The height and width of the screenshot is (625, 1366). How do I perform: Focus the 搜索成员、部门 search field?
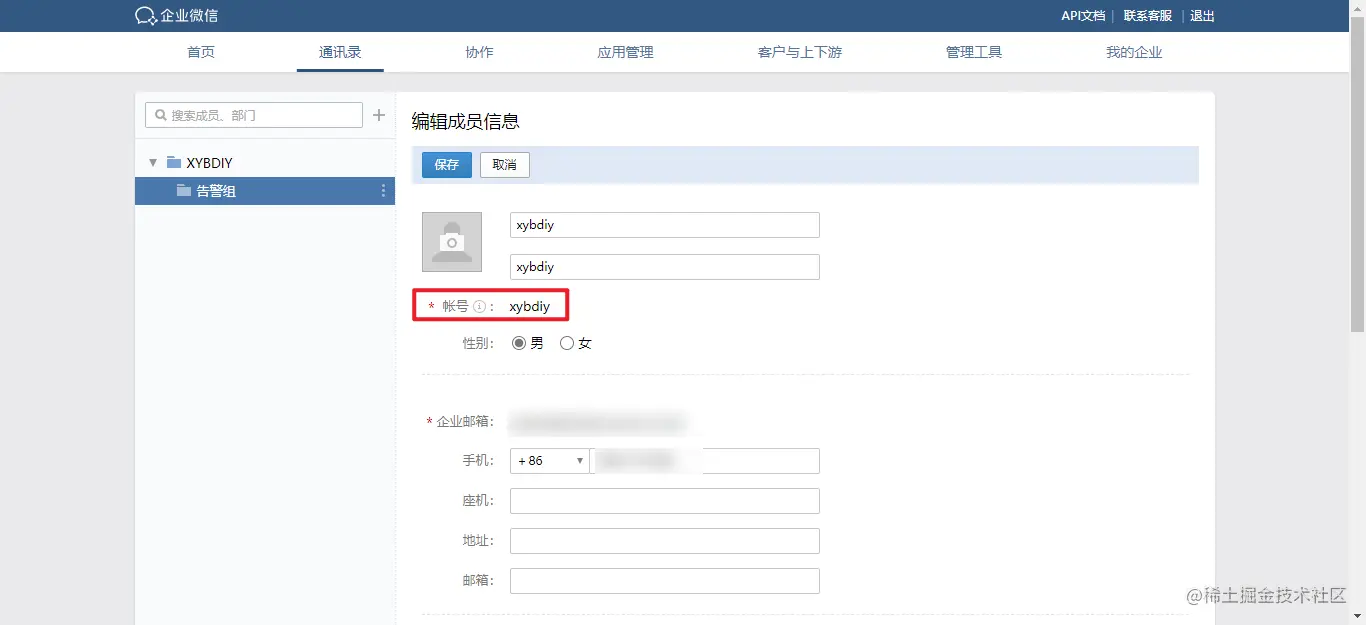(x=254, y=115)
